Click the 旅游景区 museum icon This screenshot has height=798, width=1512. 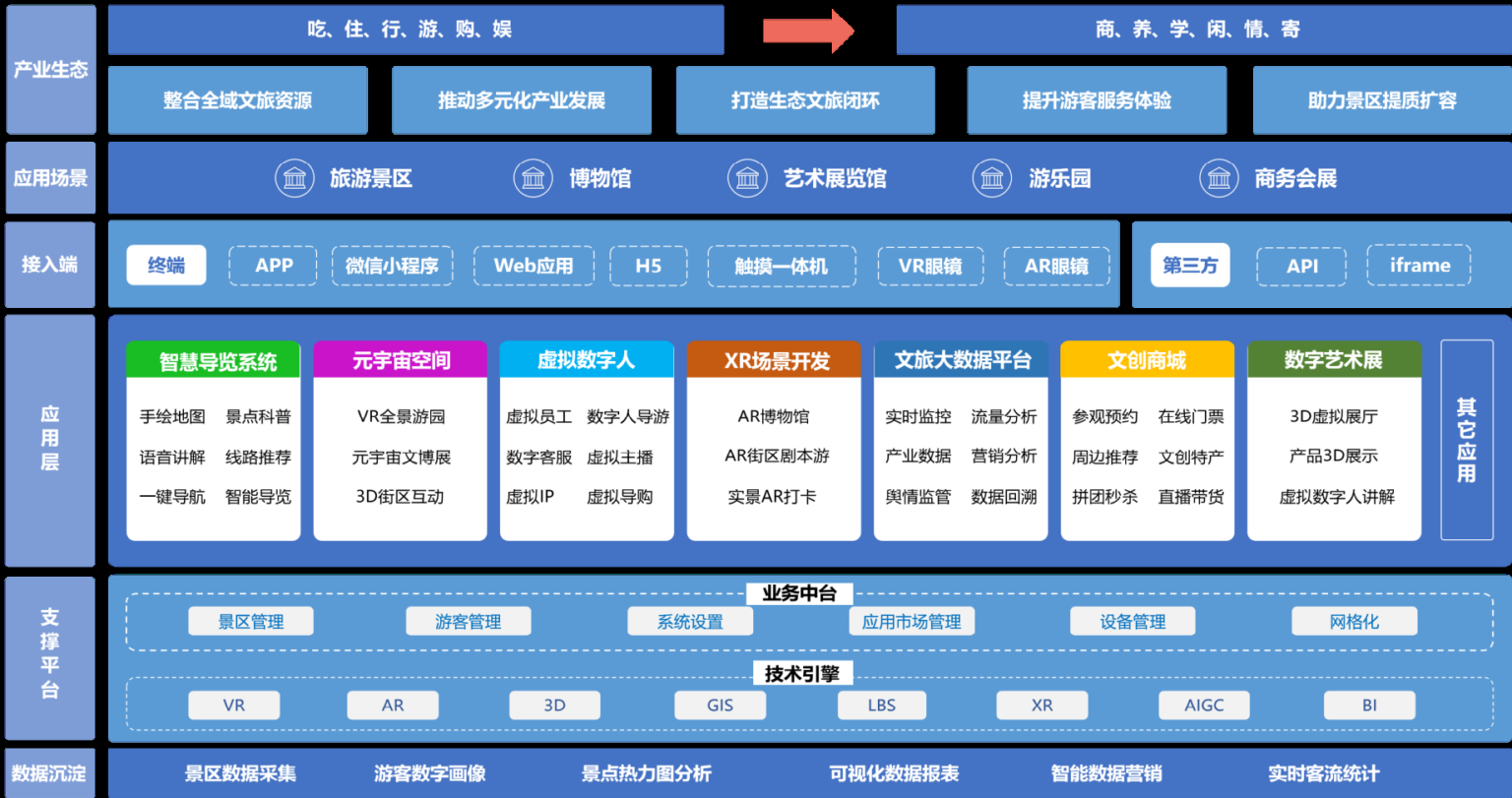[x=294, y=177]
